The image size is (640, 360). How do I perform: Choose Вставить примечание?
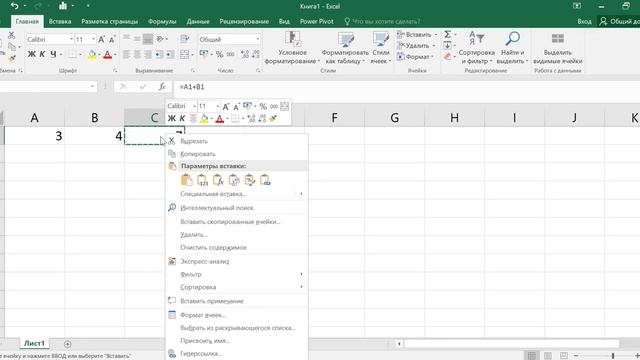click(x=237, y=301)
